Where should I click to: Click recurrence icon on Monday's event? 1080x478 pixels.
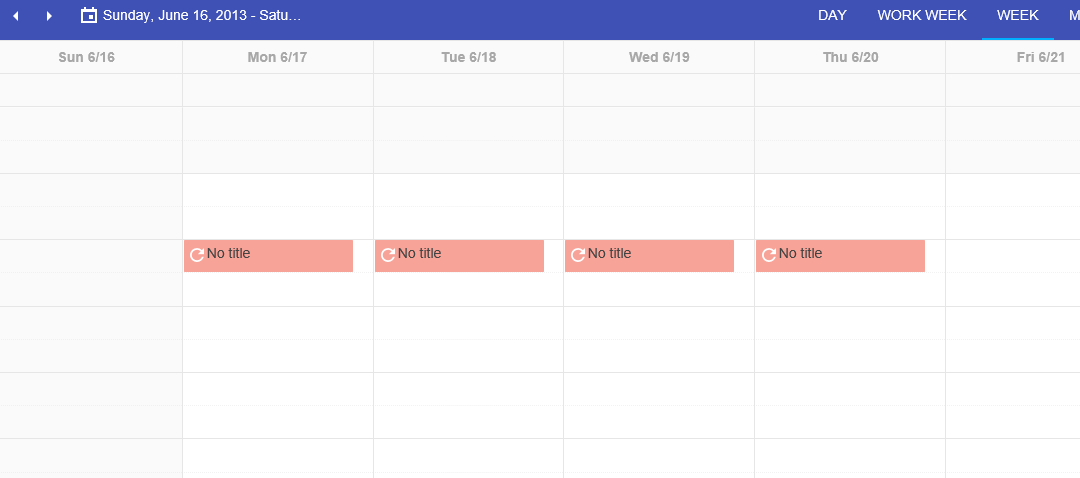coord(197,255)
